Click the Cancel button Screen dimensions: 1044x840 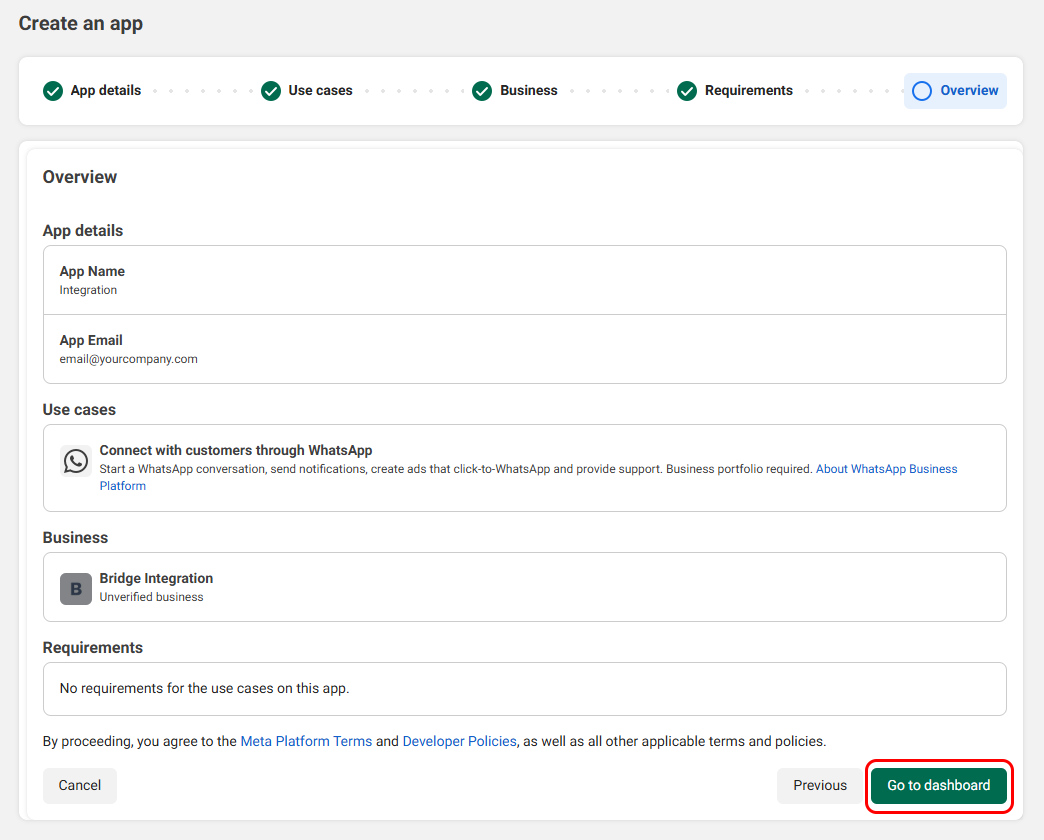(x=80, y=785)
